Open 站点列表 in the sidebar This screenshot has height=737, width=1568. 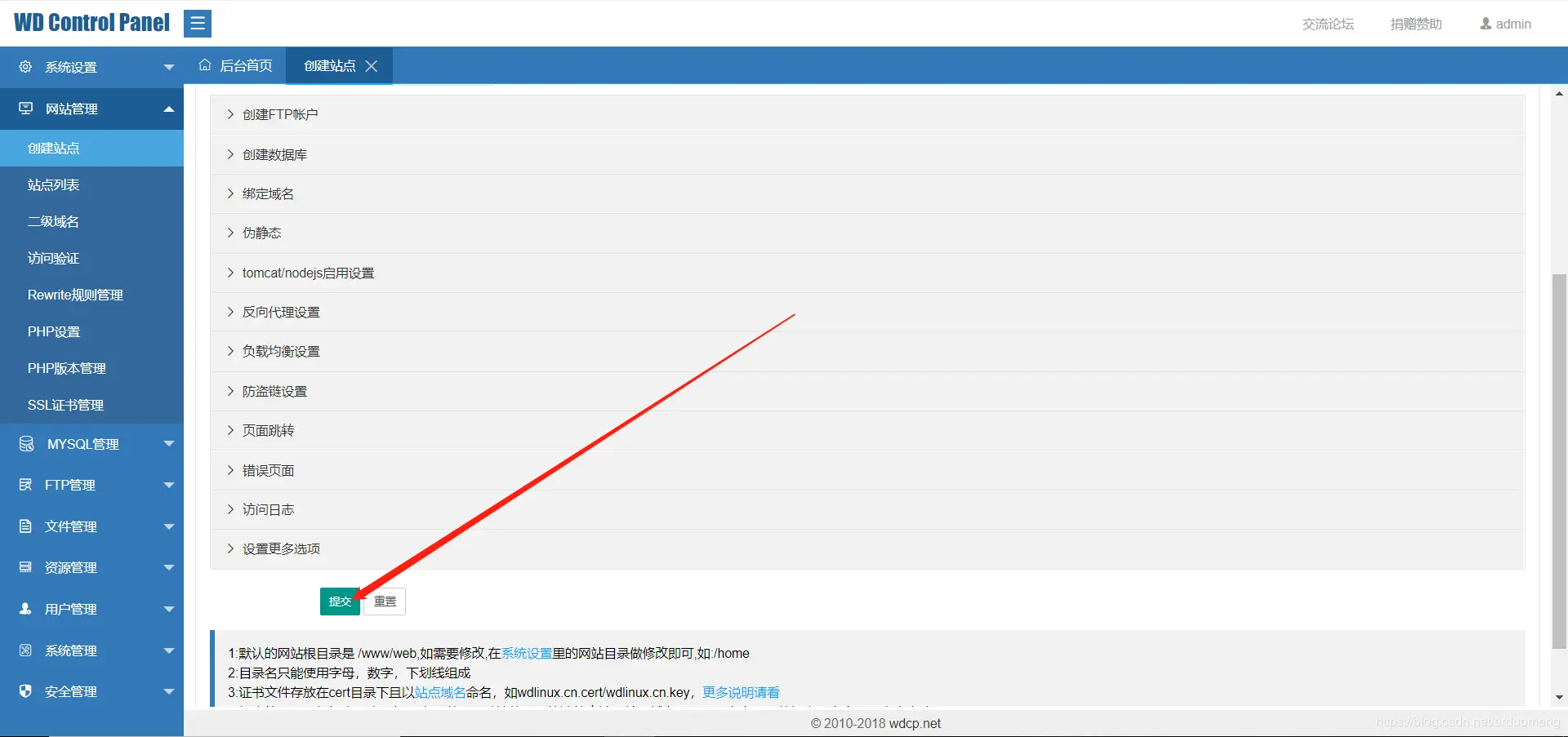91,184
